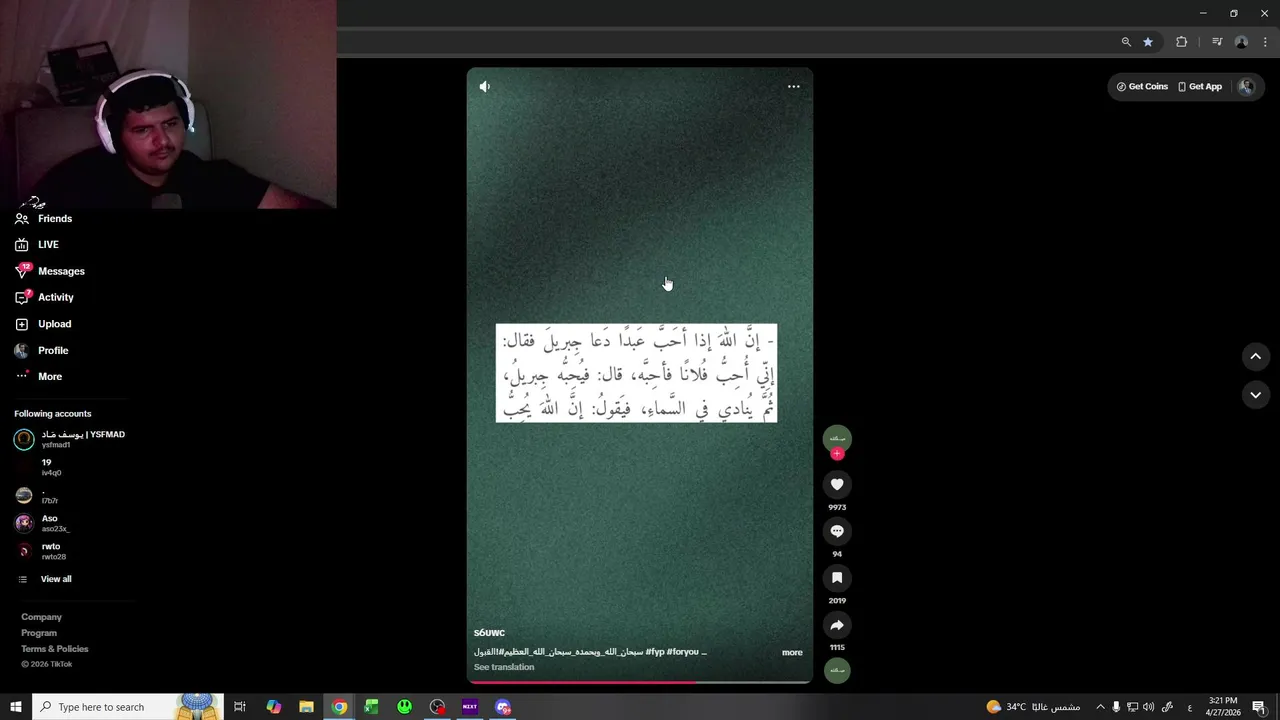Expand Terms & Policies footer section
Image resolution: width=1280 pixels, height=720 pixels.
pyautogui.click(x=55, y=649)
